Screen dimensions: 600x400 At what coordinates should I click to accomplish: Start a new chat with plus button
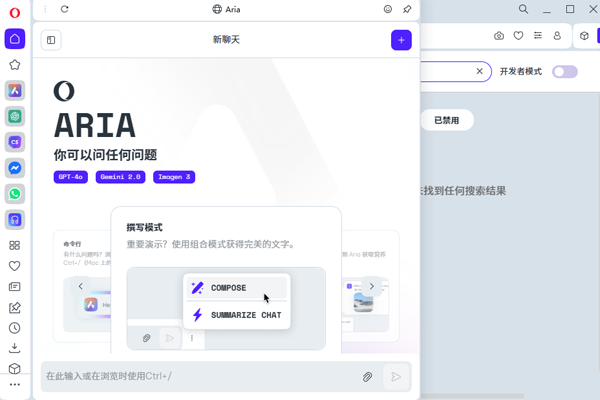click(400, 40)
